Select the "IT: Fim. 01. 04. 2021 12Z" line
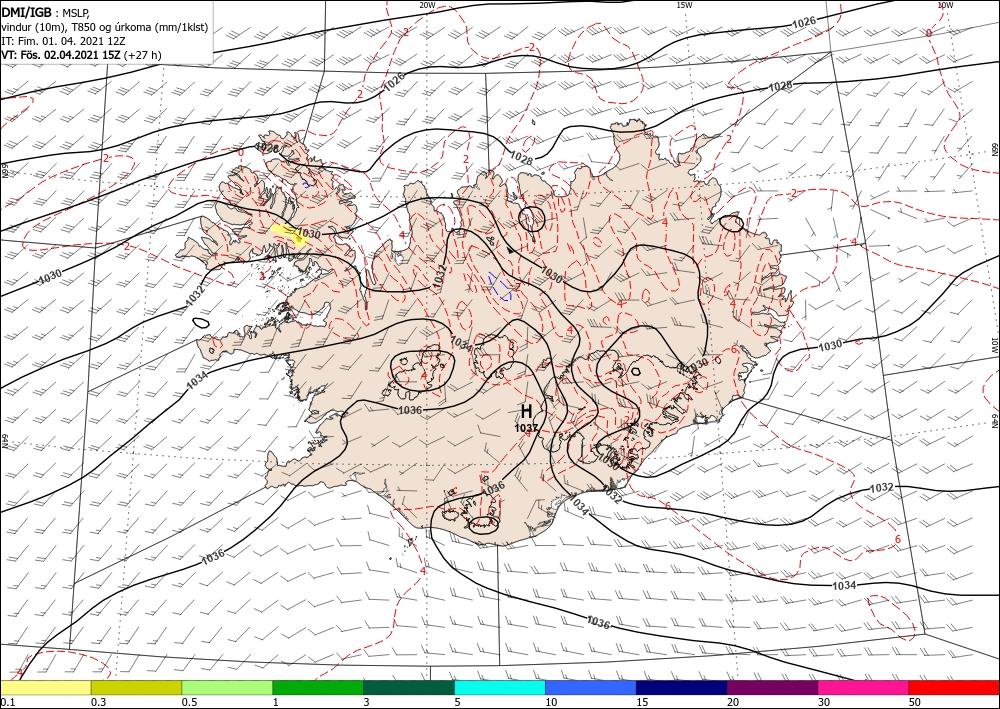Viewport: 1000px width, 709px height. pyautogui.click(x=64, y=41)
